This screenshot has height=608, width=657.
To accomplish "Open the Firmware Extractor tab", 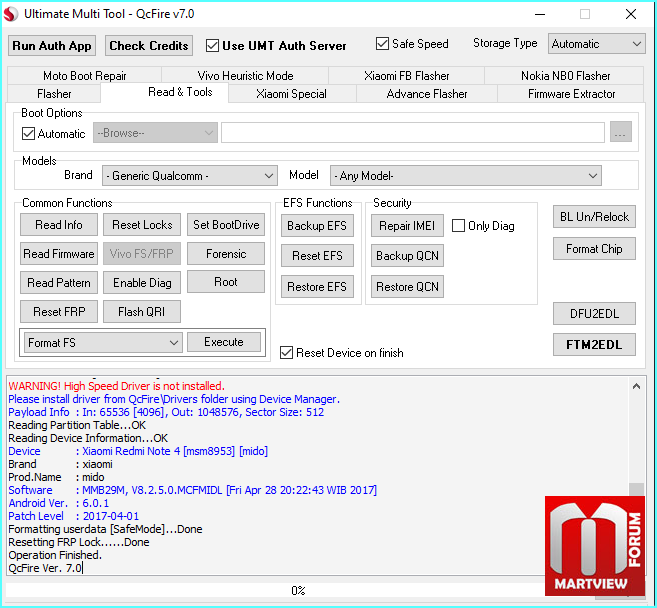I will coord(571,93).
